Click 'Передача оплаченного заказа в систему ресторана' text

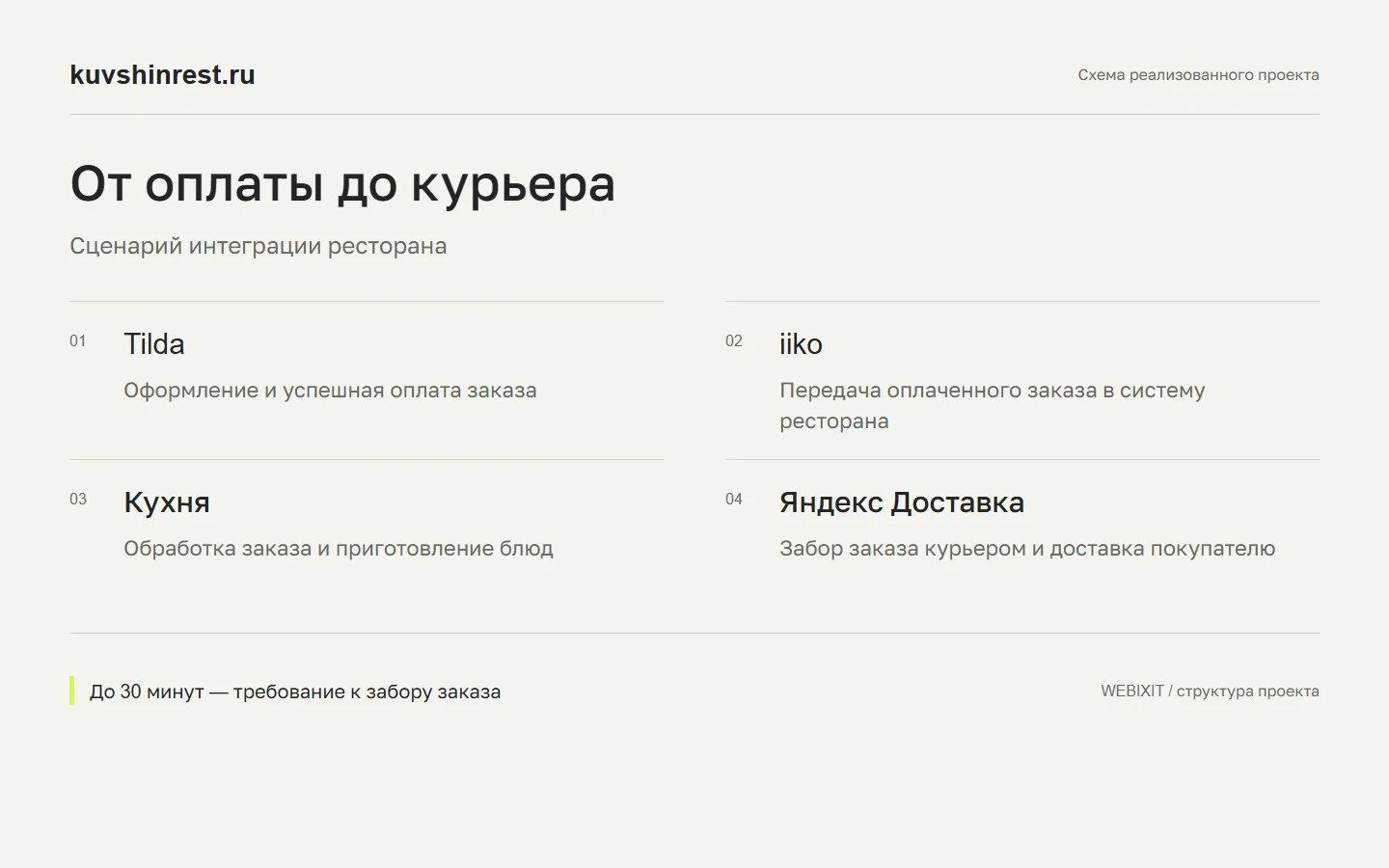click(x=993, y=406)
